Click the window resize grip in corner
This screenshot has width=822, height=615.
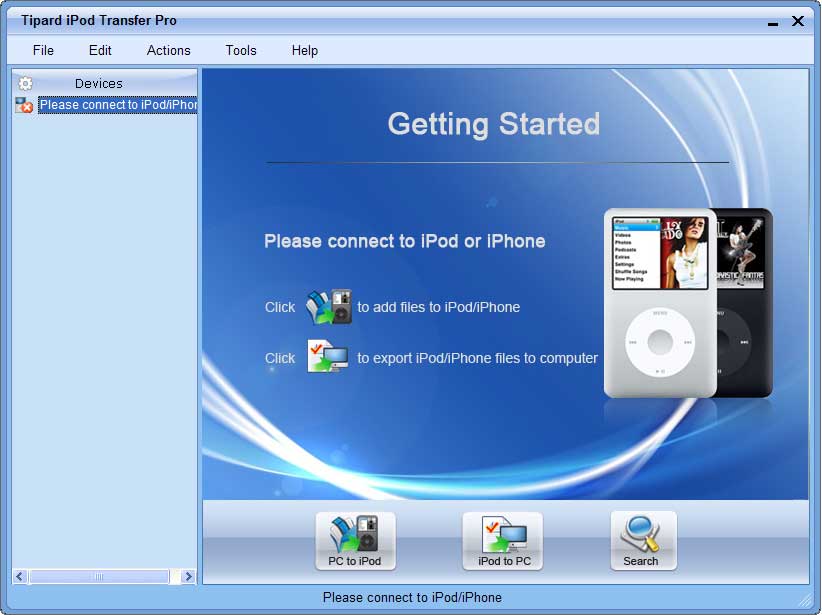coord(805,600)
